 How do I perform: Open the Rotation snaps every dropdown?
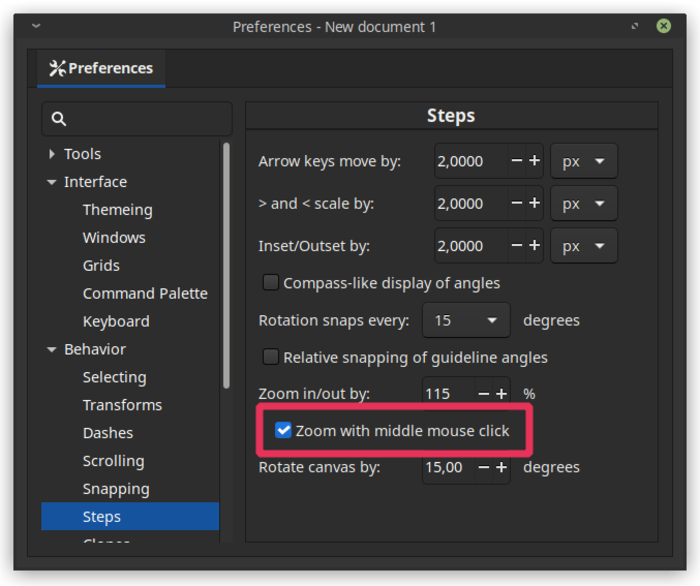click(466, 321)
